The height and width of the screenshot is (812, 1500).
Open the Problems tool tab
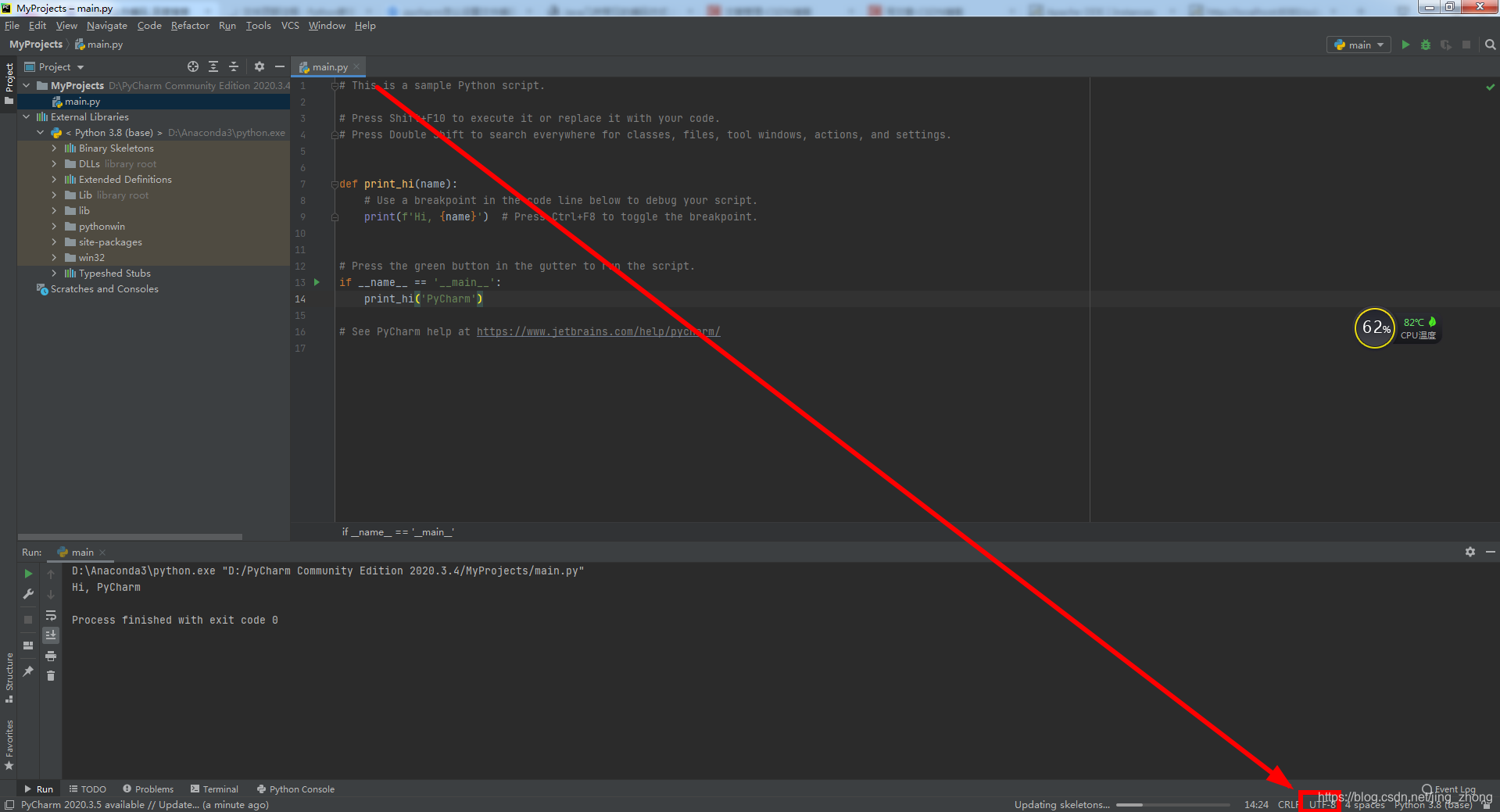[x=149, y=789]
